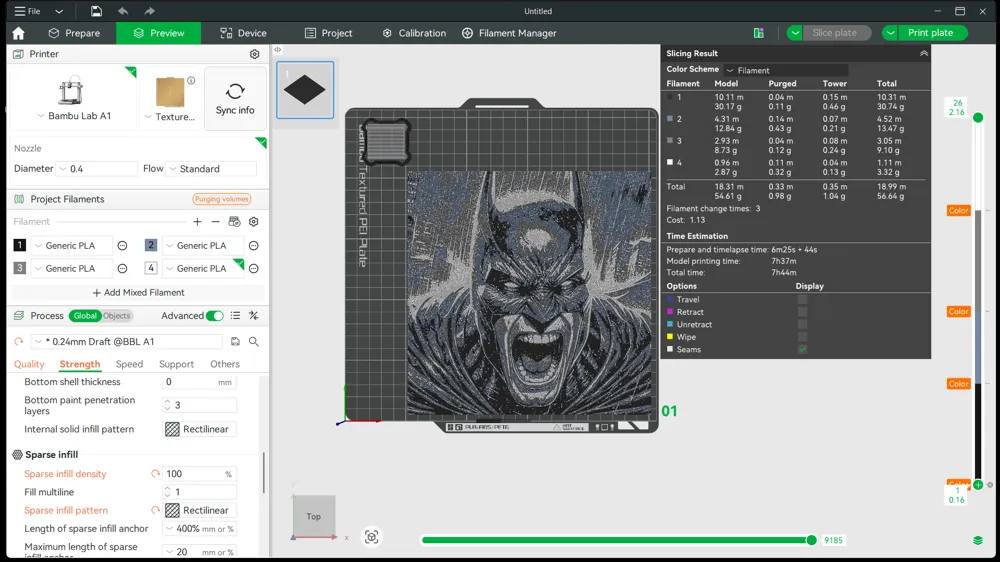Open filament settings gear icon
This screenshot has width=1000, height=562.
[254, 221]
